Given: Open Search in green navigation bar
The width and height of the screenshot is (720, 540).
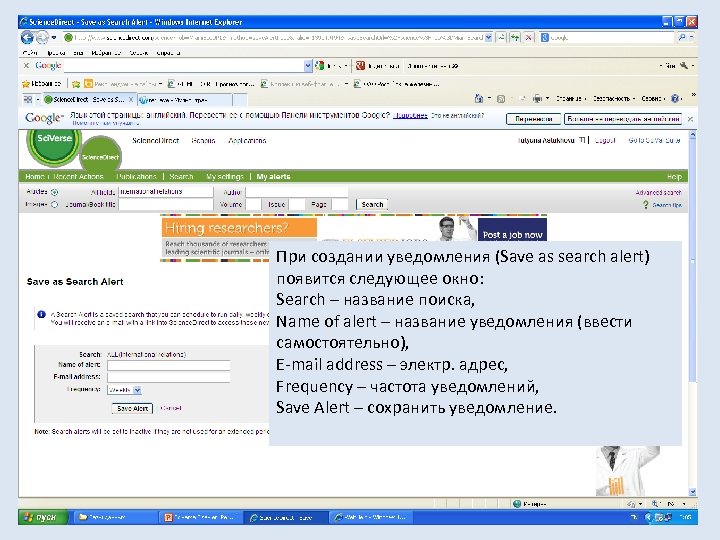Looking at the screenshot, I should tap(181, 176).
